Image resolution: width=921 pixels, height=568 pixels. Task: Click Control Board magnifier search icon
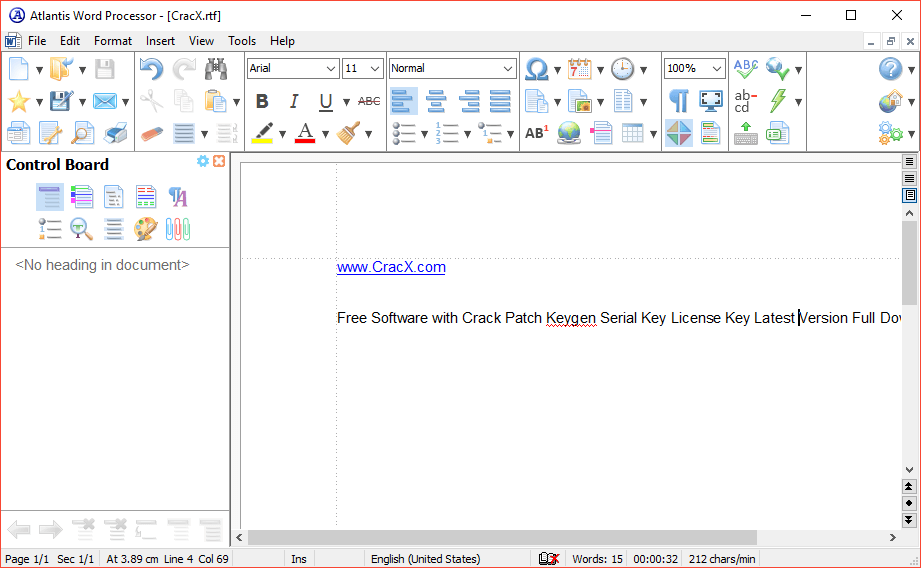pos(81,229)
